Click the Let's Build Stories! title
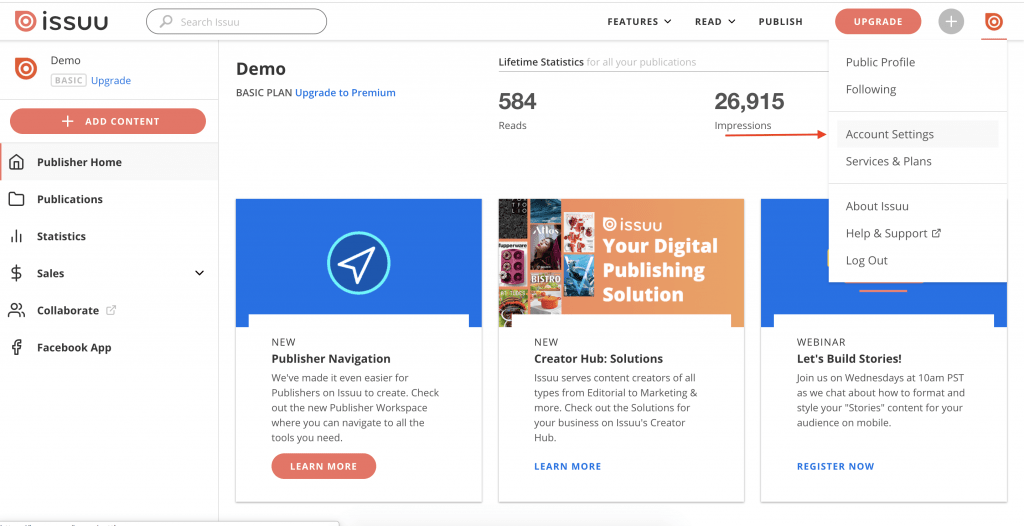1024x526 pixels. pos(849,359)
